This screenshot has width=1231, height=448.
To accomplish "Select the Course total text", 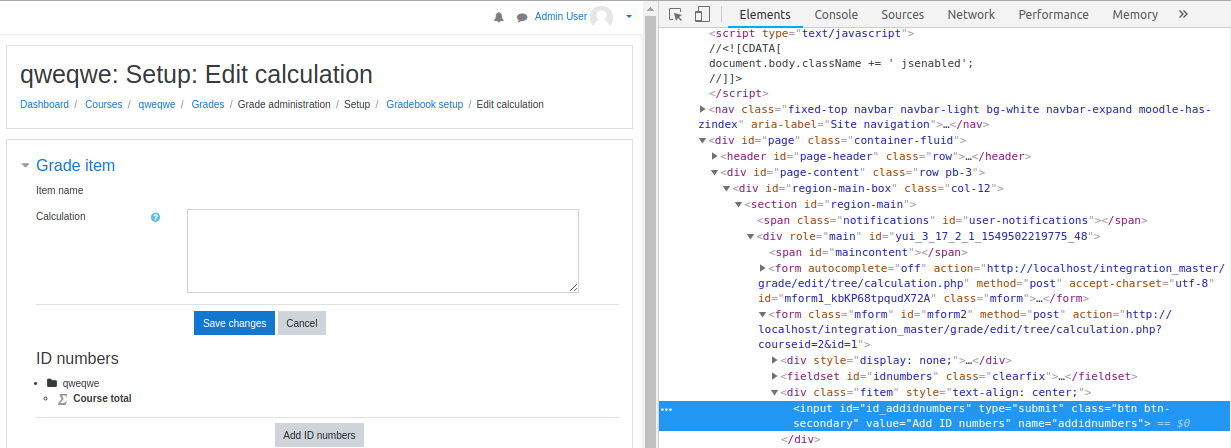I will [102, 398].
